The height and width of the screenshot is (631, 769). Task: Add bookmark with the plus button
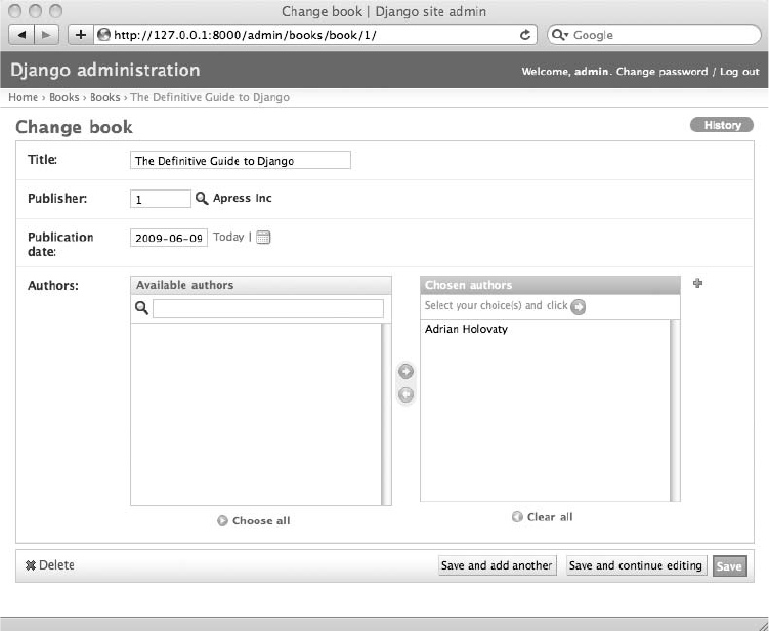[80, 35]
